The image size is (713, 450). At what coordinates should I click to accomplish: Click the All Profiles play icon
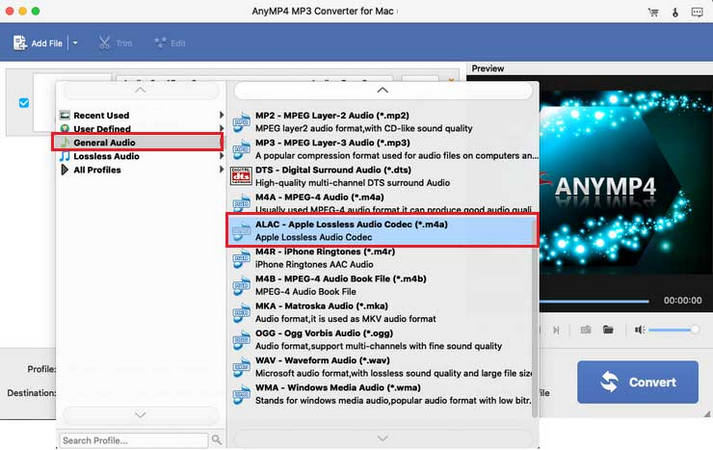tap(65, 170)
